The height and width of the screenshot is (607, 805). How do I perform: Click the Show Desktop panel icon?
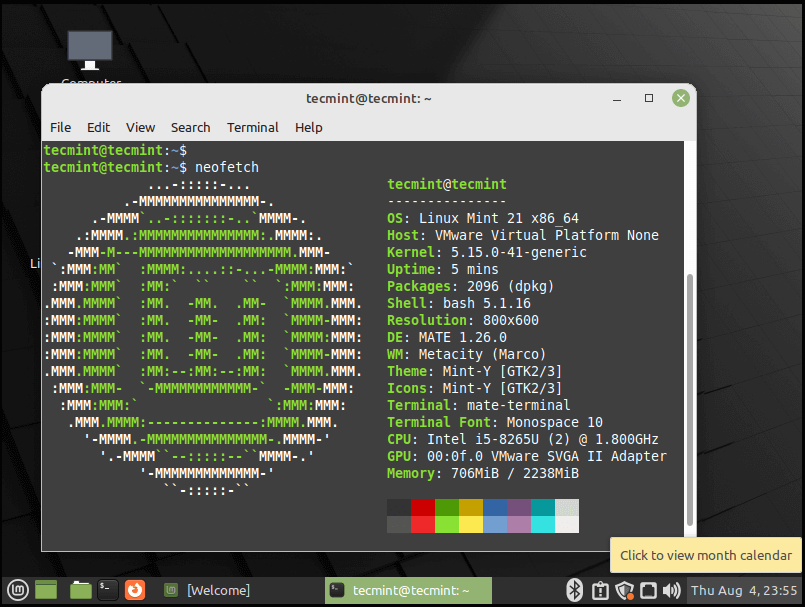(x=47, y=590)
